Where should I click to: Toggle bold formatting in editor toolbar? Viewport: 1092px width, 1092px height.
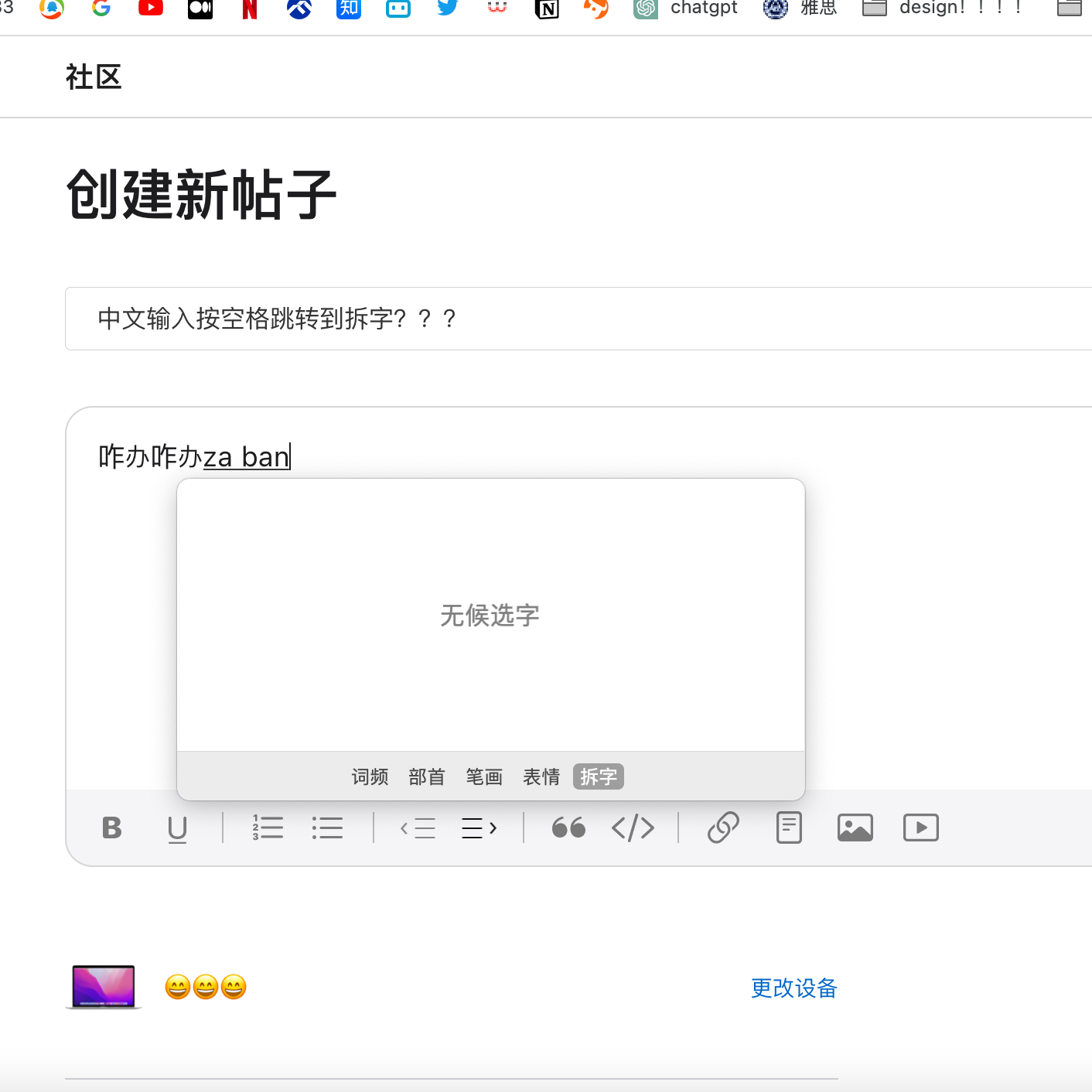click(x=112, y=828)
